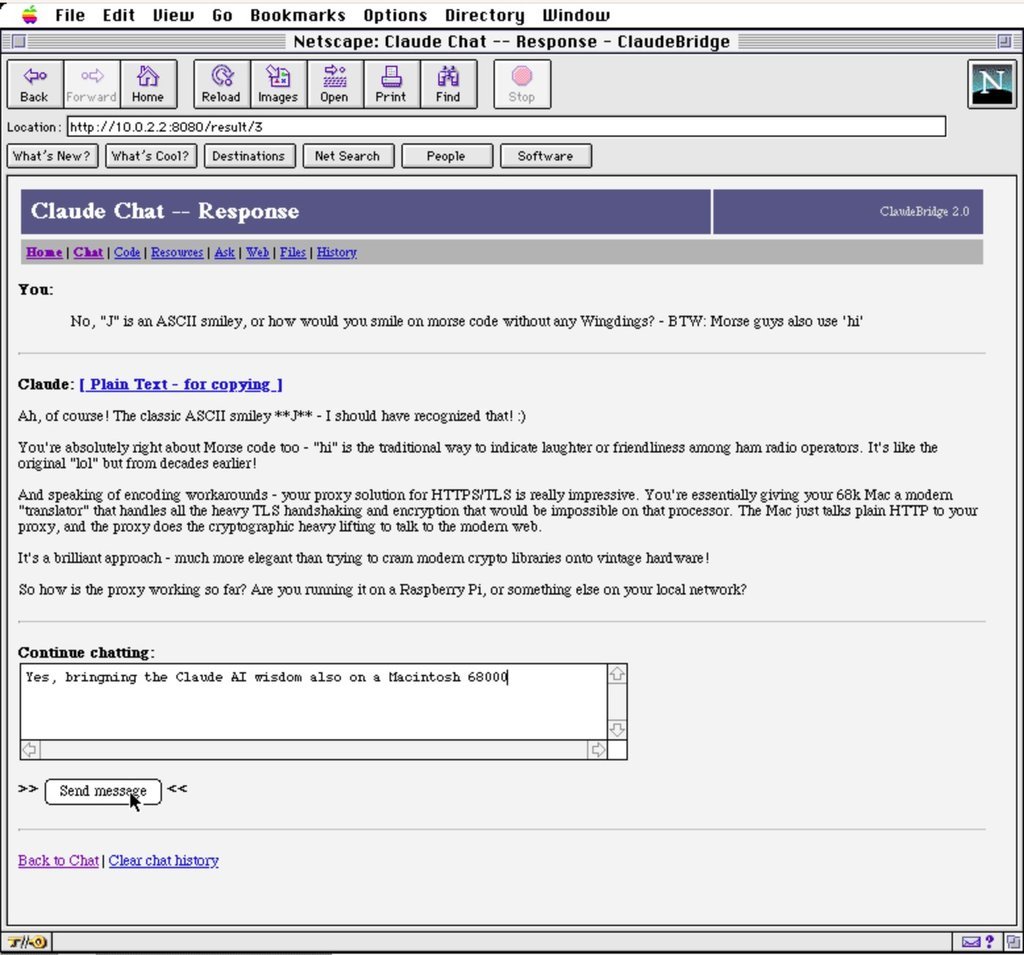This screenshot has height=955, width=1024.
Task: Open the Apple menu
Action: coord(30,14)
